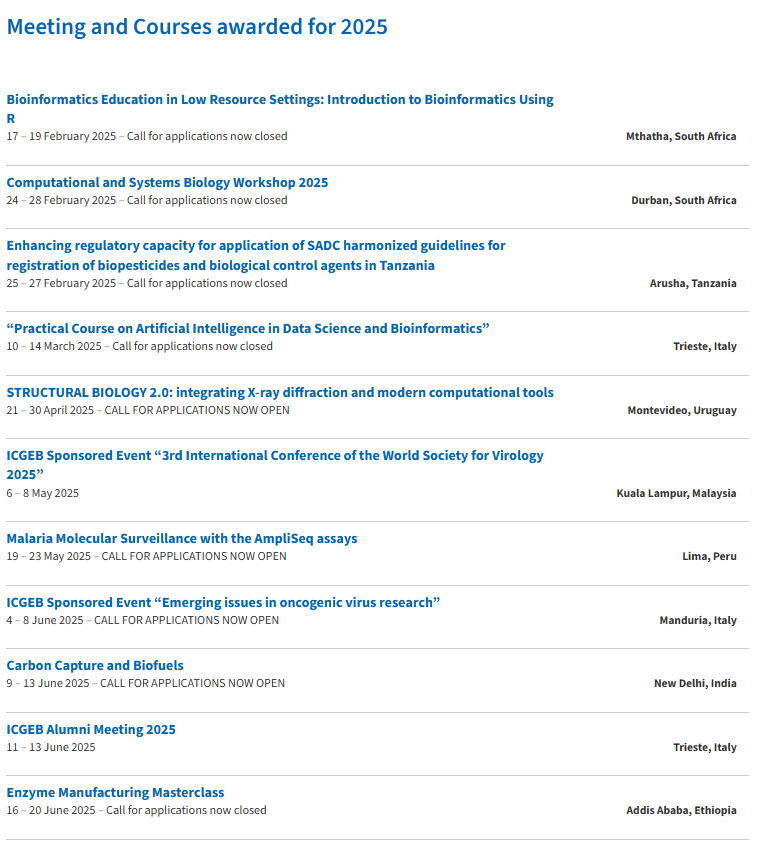Open Emerging issues in oncogenic virus research

point(223,602)
